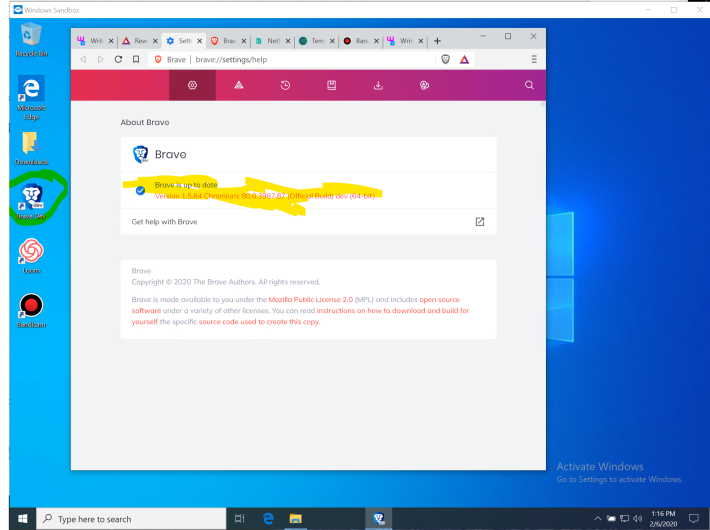
Task: Open a new tab with plus button
Action: 437,41
